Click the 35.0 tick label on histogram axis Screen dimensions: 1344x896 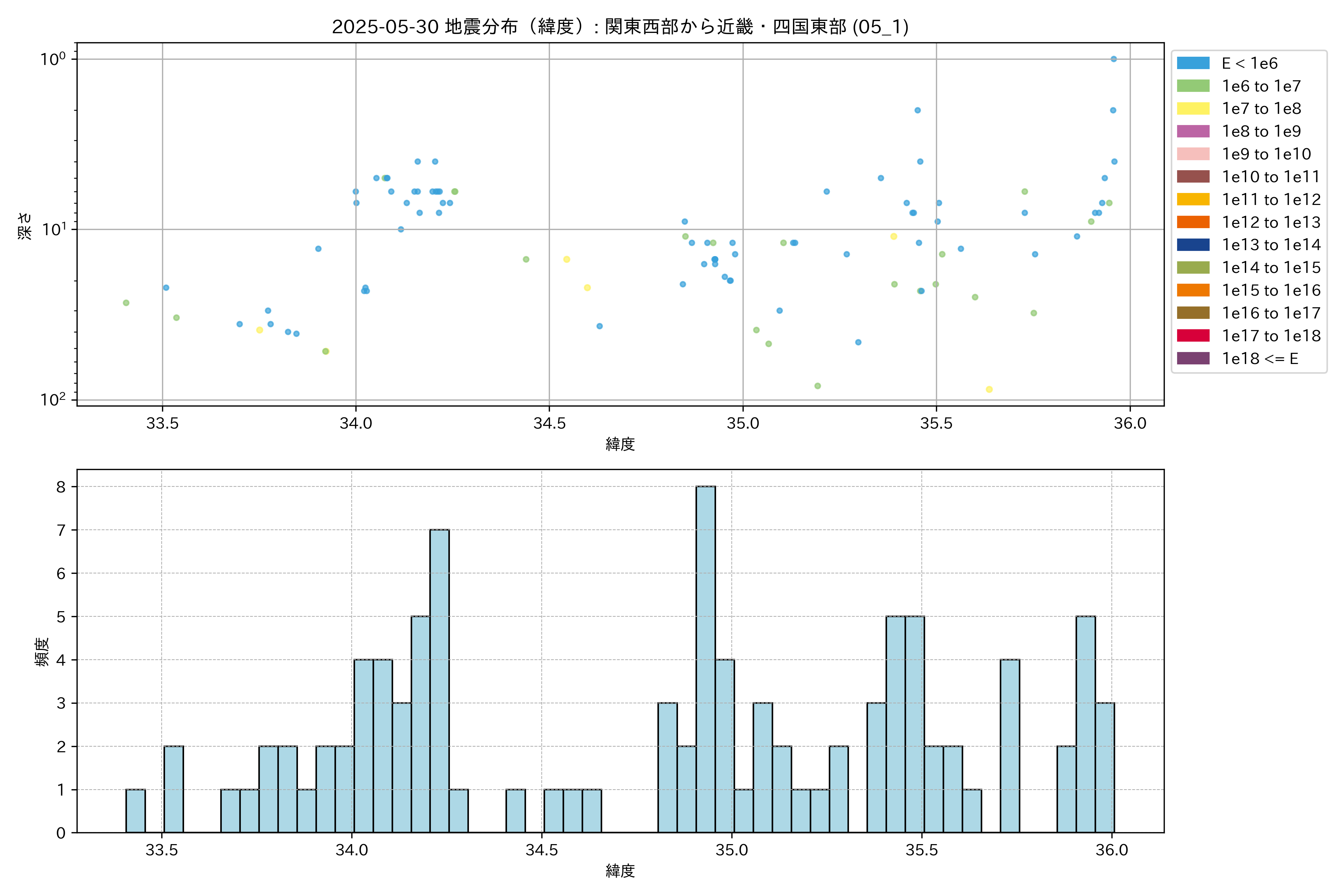731,850
